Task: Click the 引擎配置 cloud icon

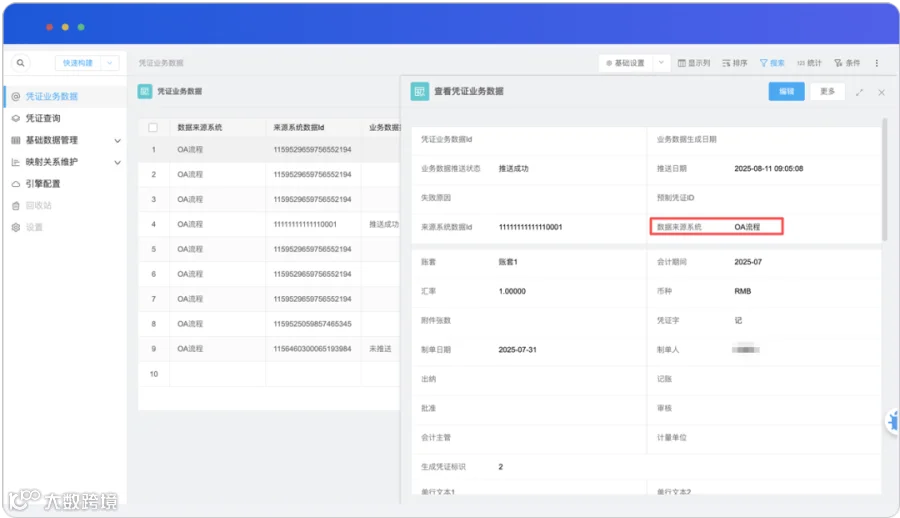Action: 15,184
